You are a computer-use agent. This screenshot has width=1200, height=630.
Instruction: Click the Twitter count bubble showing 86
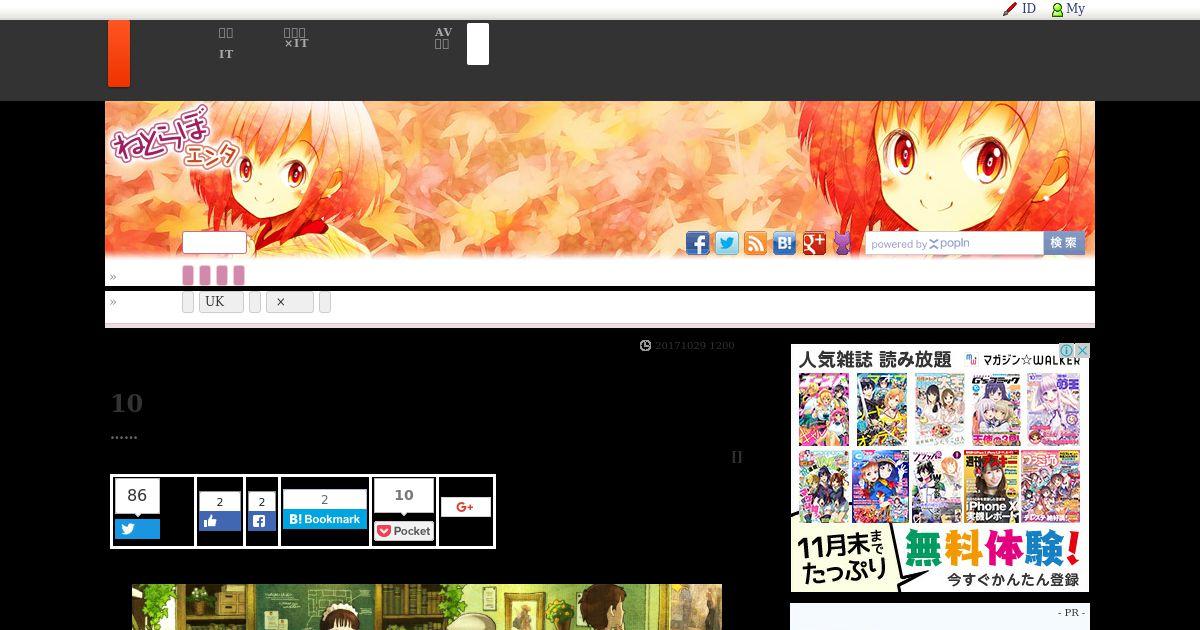click(x=137, y=496)
